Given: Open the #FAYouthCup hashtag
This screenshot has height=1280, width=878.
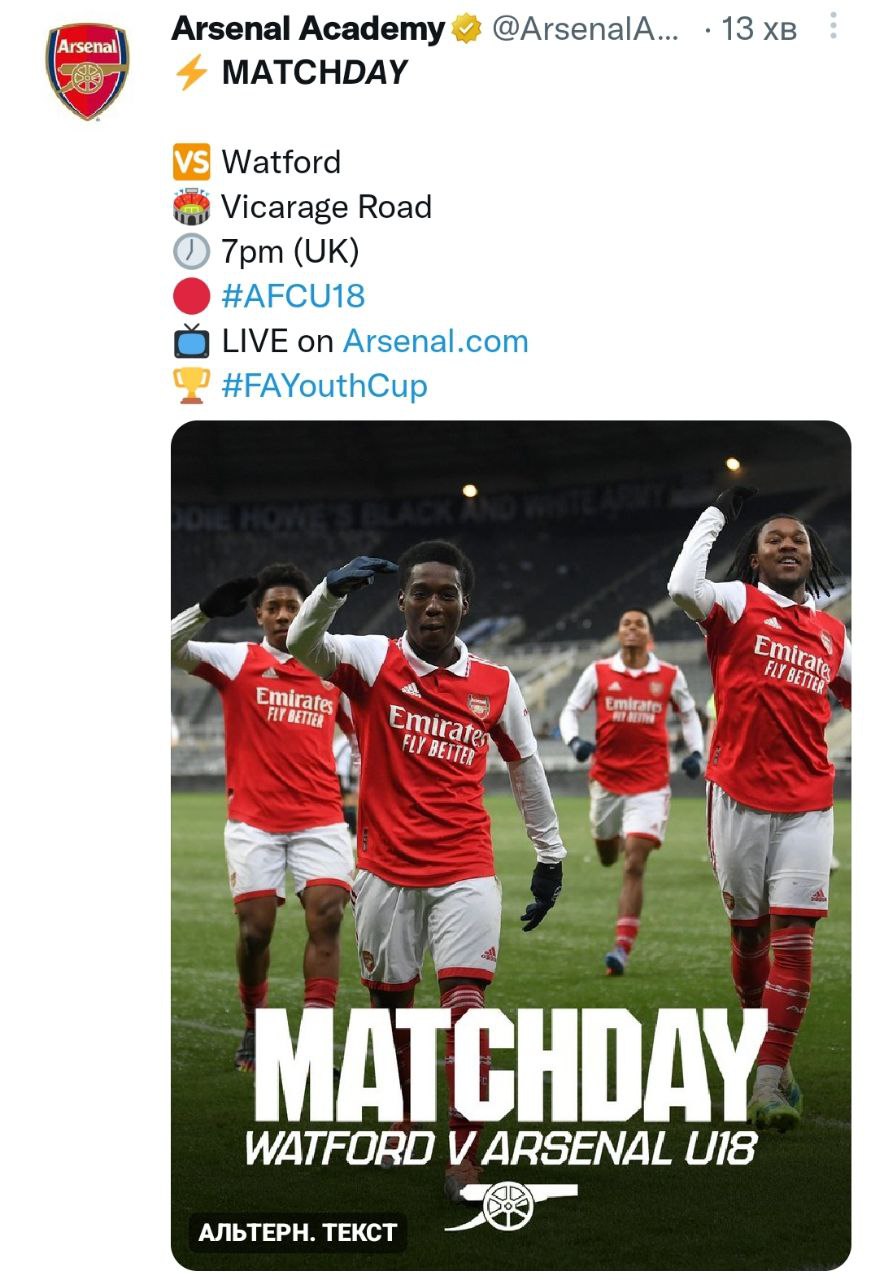Looking at the screenshot, I should (324, 386).
